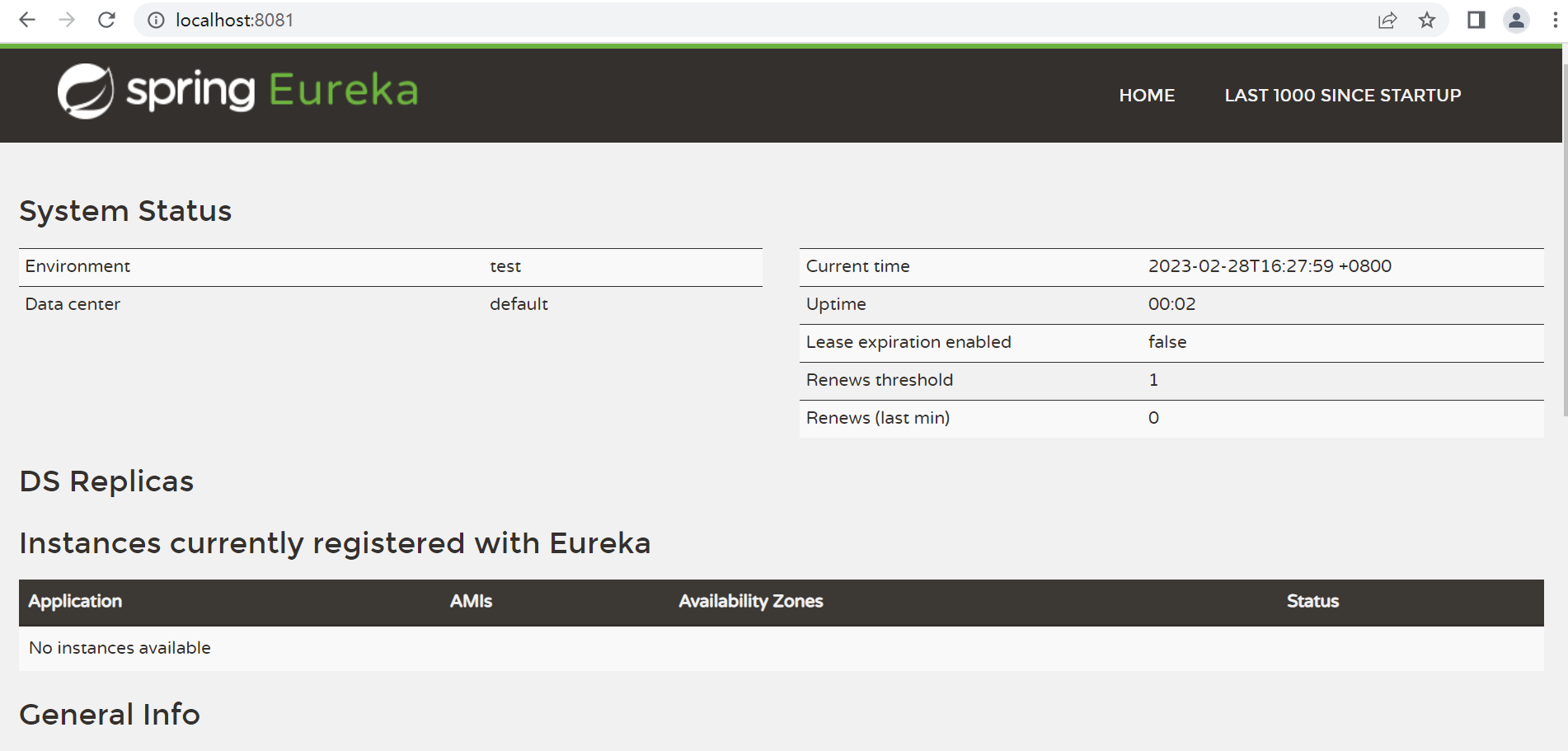Screen dimensions: 1568x751
Task: Select the data center value 'default'
Action: [x=519, y=304]
